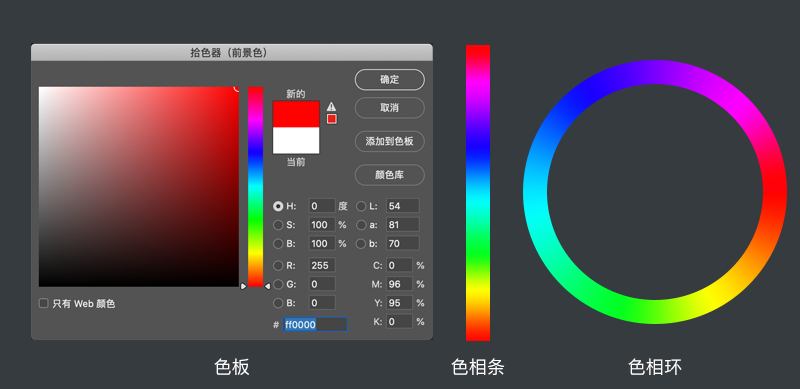Click the 色相条 caption text
Viewport: 800px width, 389px height.
click(x=478, y=367)
